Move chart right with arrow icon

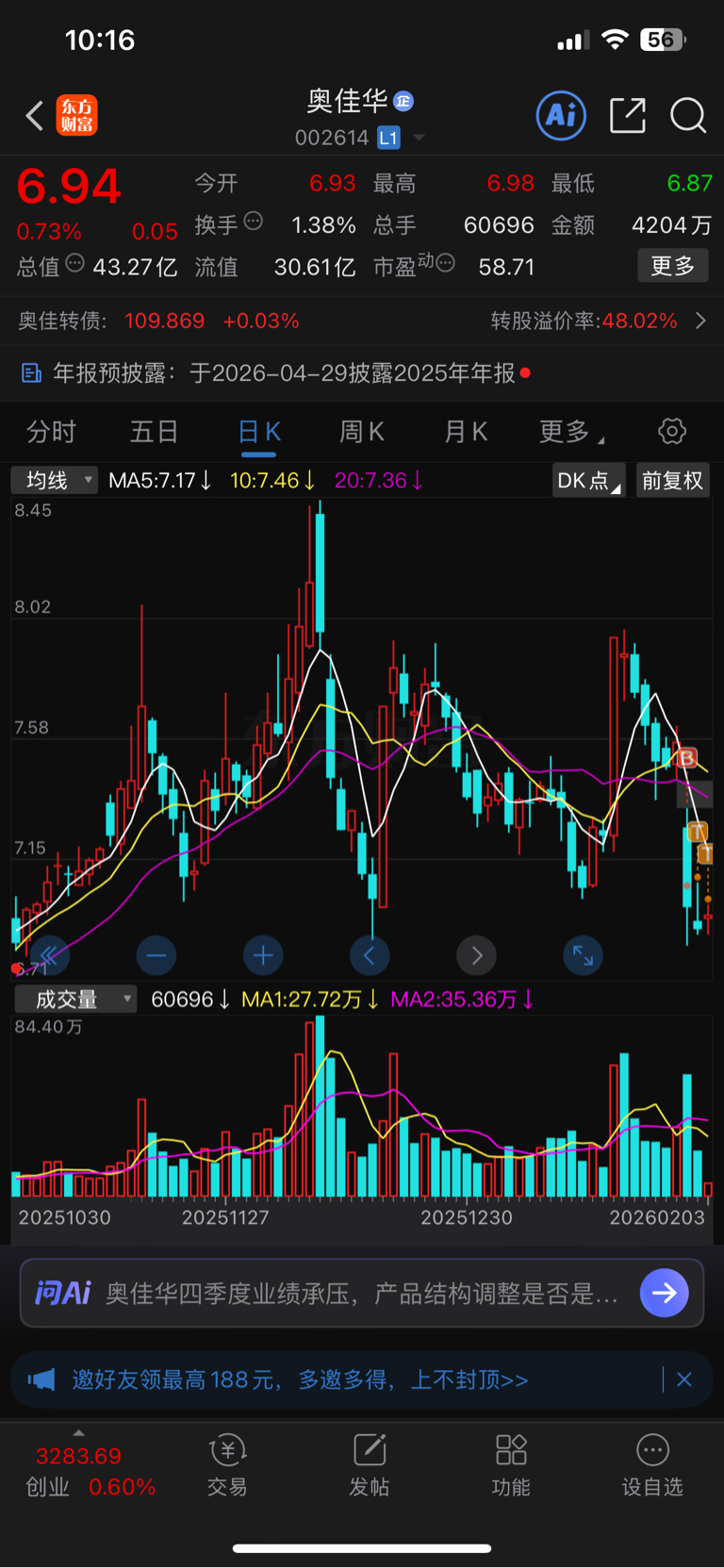point(477,956)
